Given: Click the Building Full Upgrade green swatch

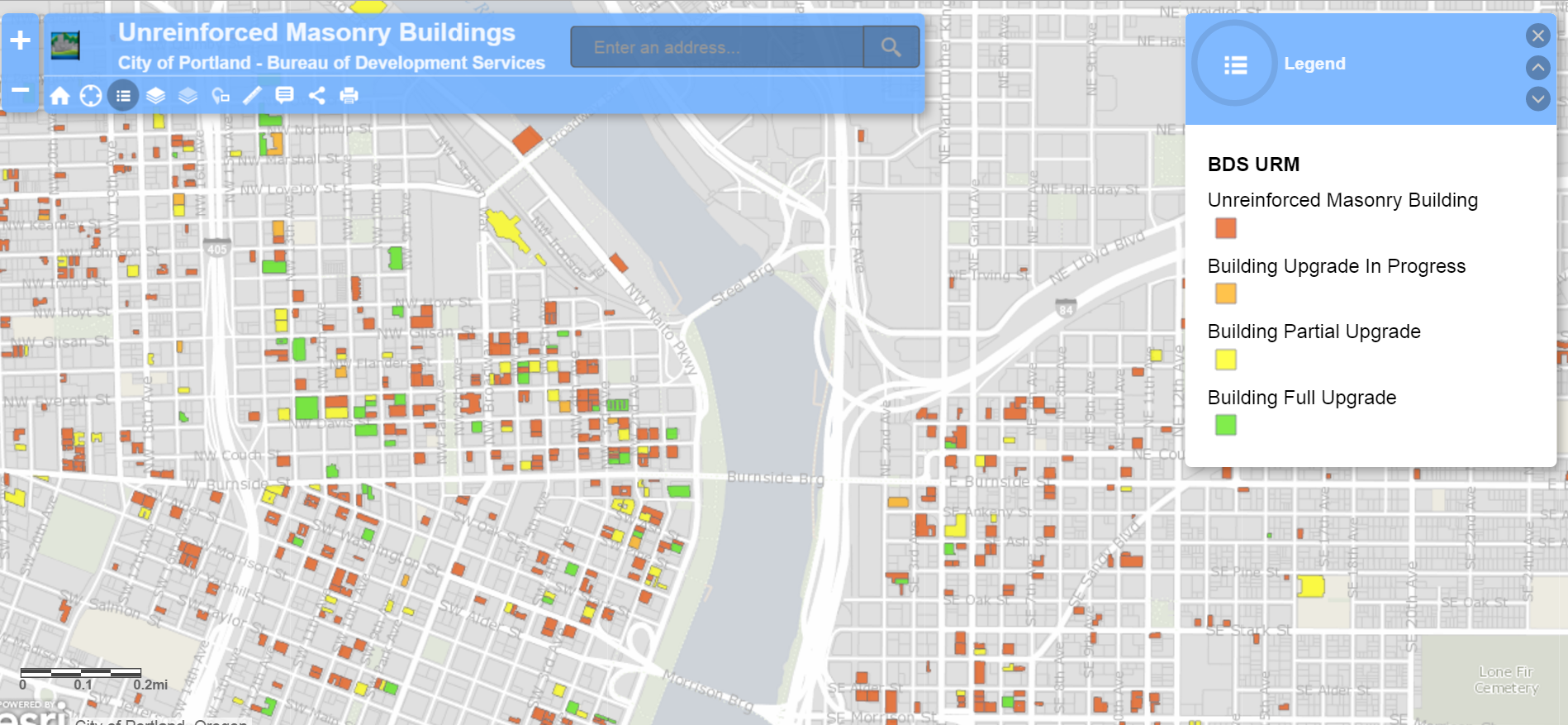Looking at the screenshot, I should (x=1225, y=425).
